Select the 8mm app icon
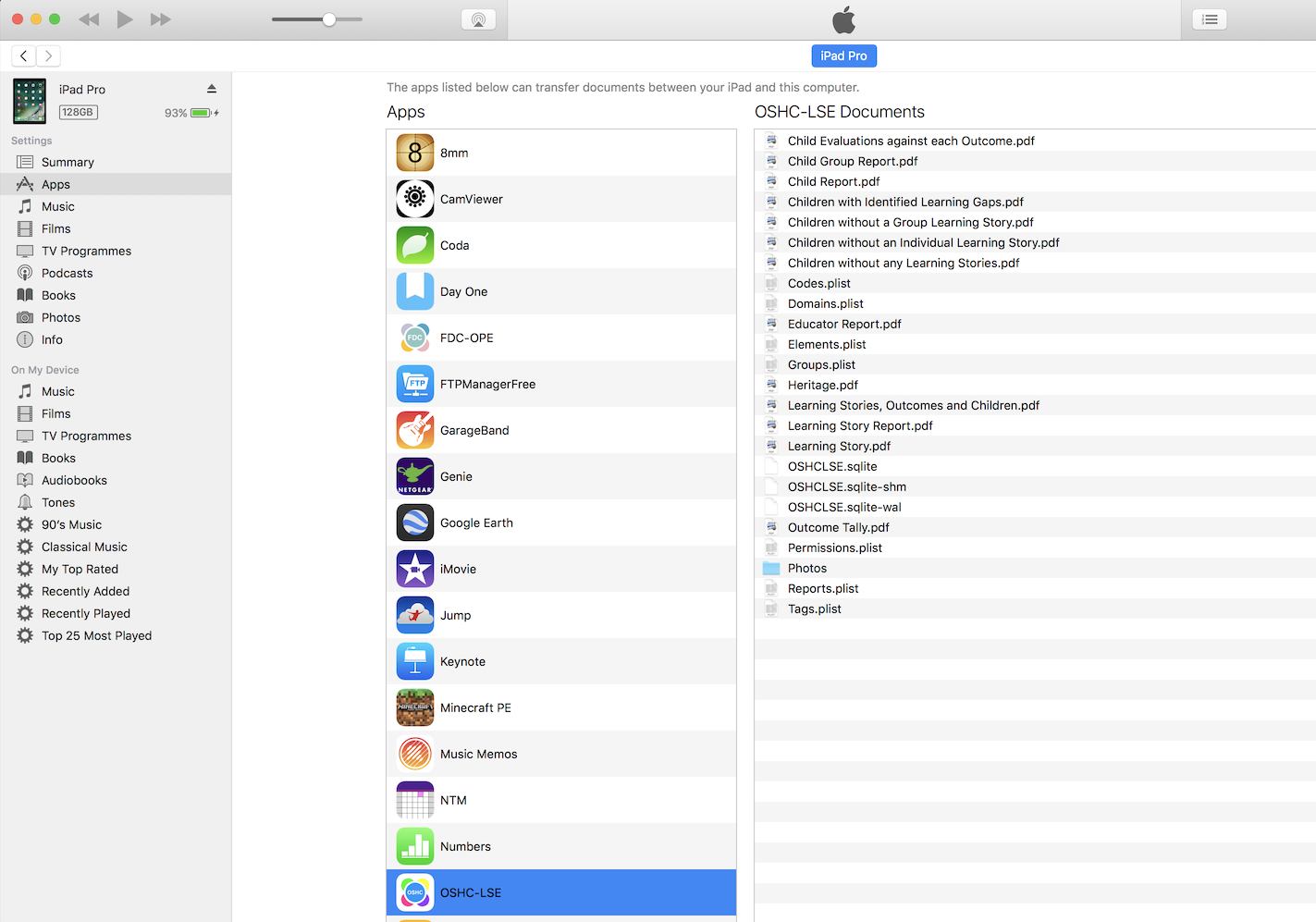 click(x=415, y=153)
